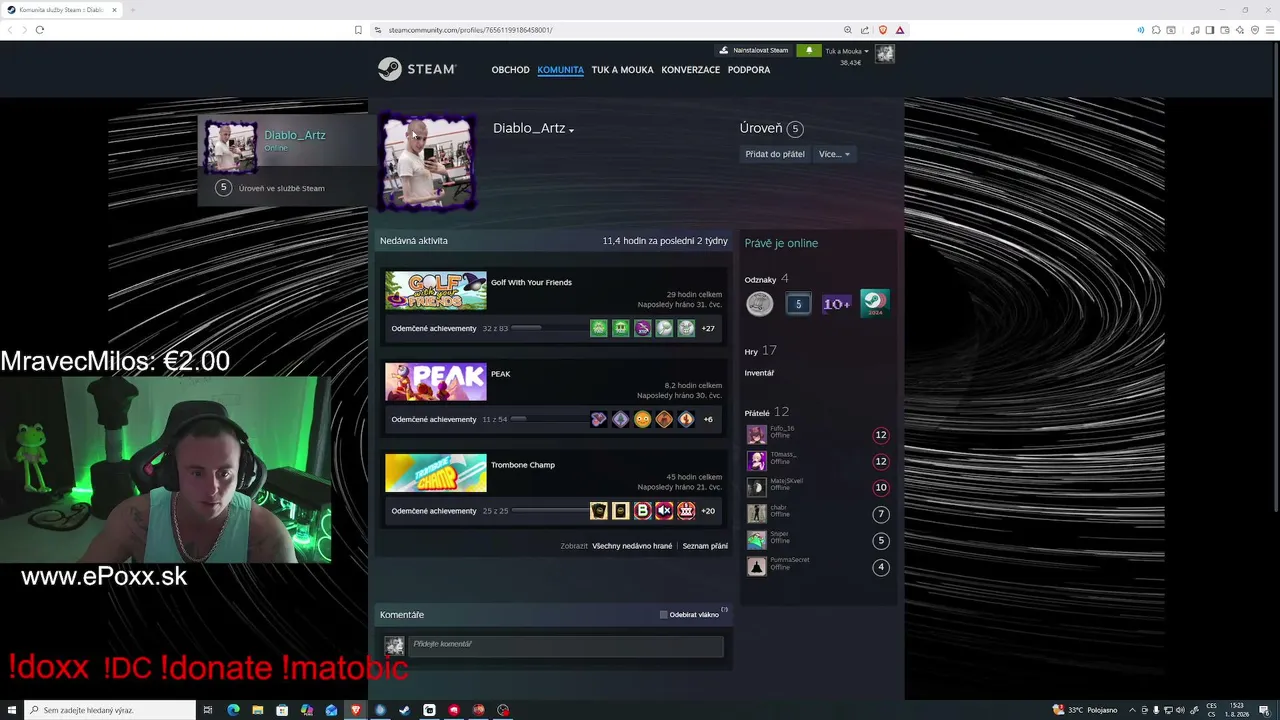Open the browser main menu hamburger icon
Image resolution: width=1280 pixels, height=720 pixels.
pyautogui.click(x=1269, y=30)
